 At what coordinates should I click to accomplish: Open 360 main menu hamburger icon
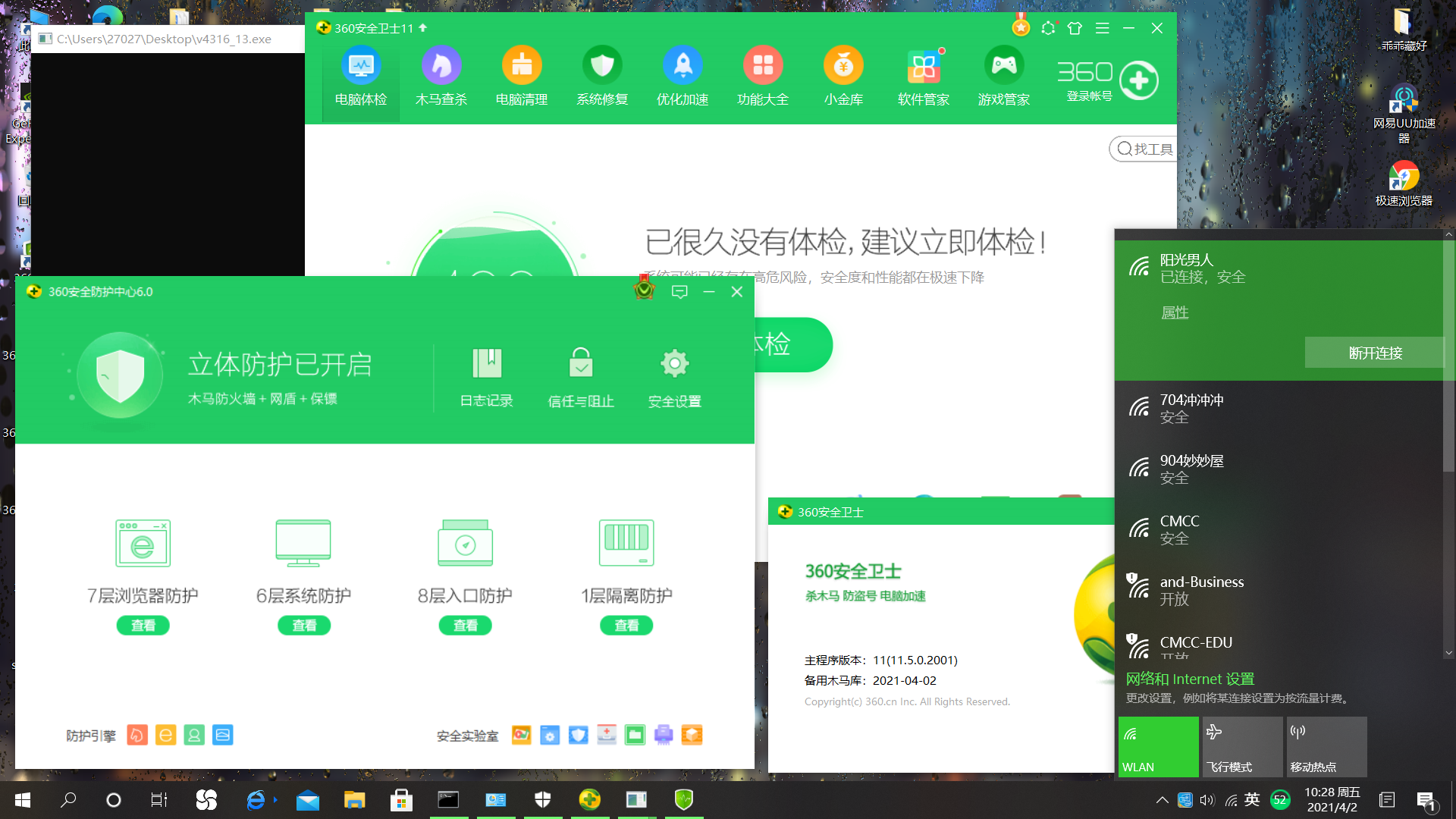coord(1103,28)
